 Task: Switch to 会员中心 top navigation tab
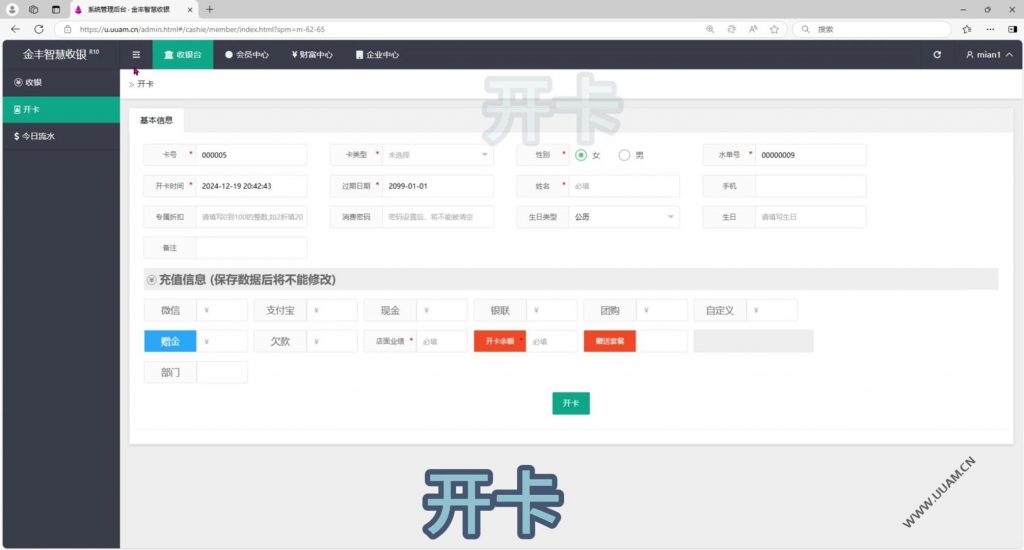pyautogui.click(x=246, y=55)
